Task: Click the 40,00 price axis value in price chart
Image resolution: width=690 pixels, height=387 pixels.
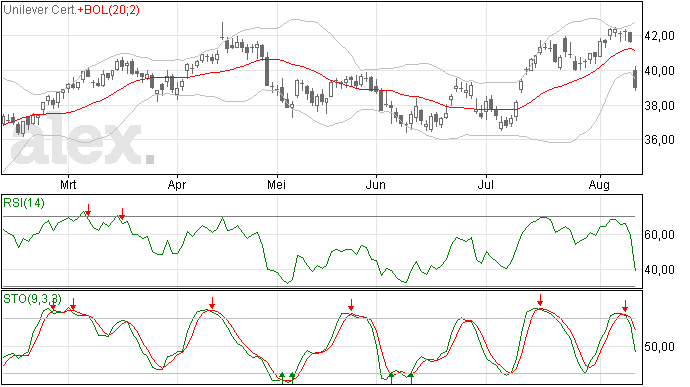Action: (x=659, y=71)
